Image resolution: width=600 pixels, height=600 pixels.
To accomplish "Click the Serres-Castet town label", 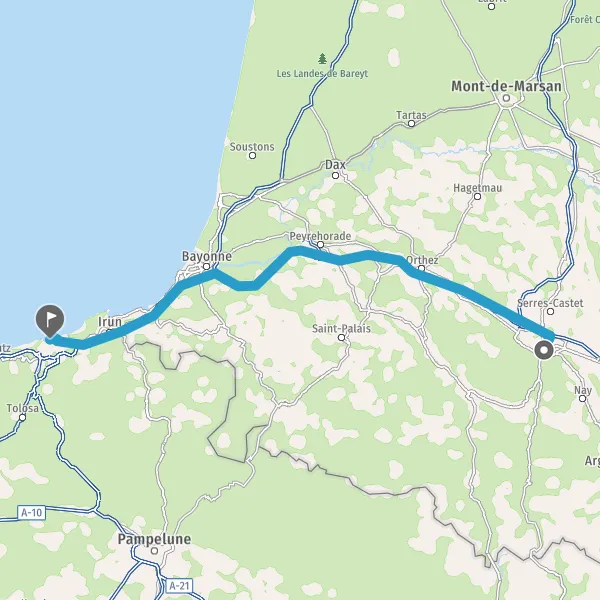I will (550, 303).
